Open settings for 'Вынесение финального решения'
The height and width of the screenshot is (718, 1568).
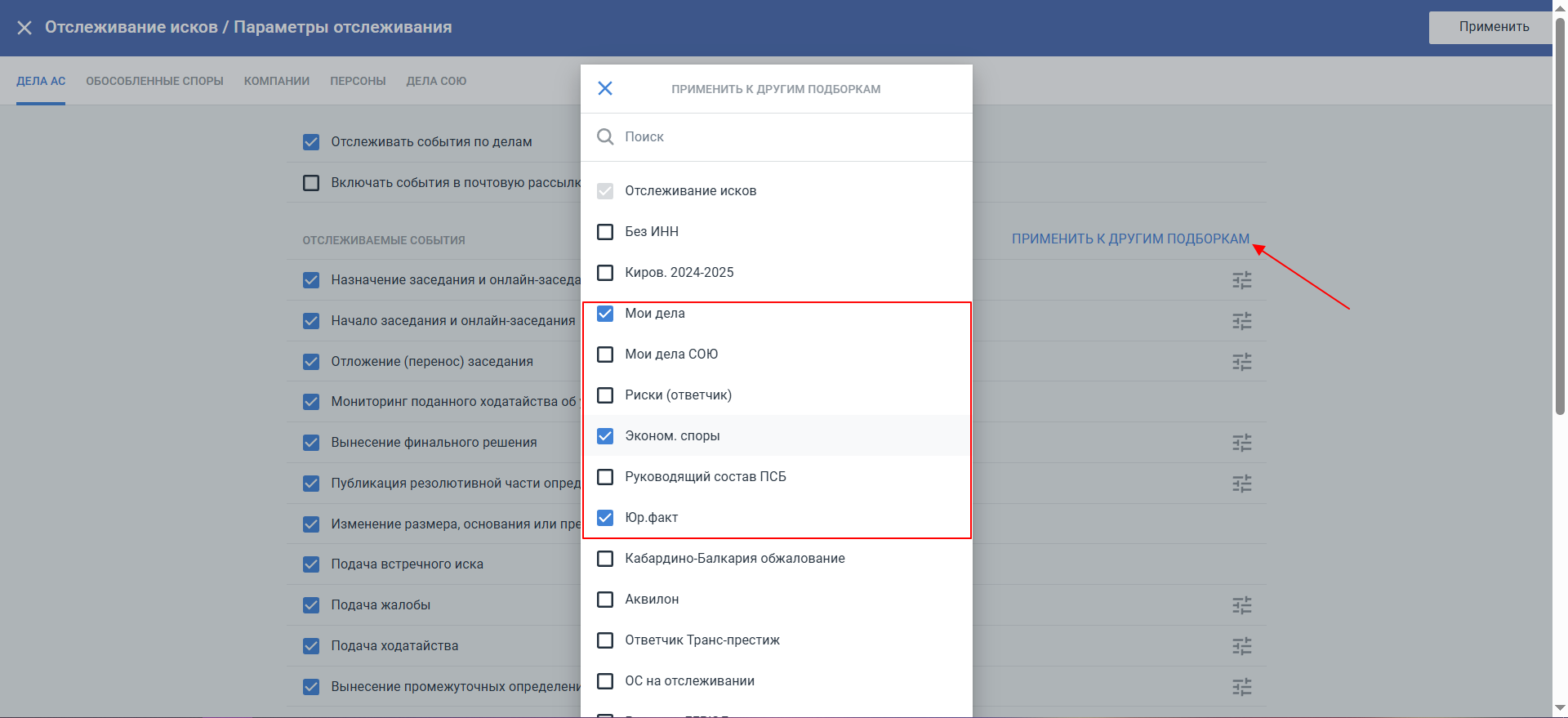(x=1241, y=443)
